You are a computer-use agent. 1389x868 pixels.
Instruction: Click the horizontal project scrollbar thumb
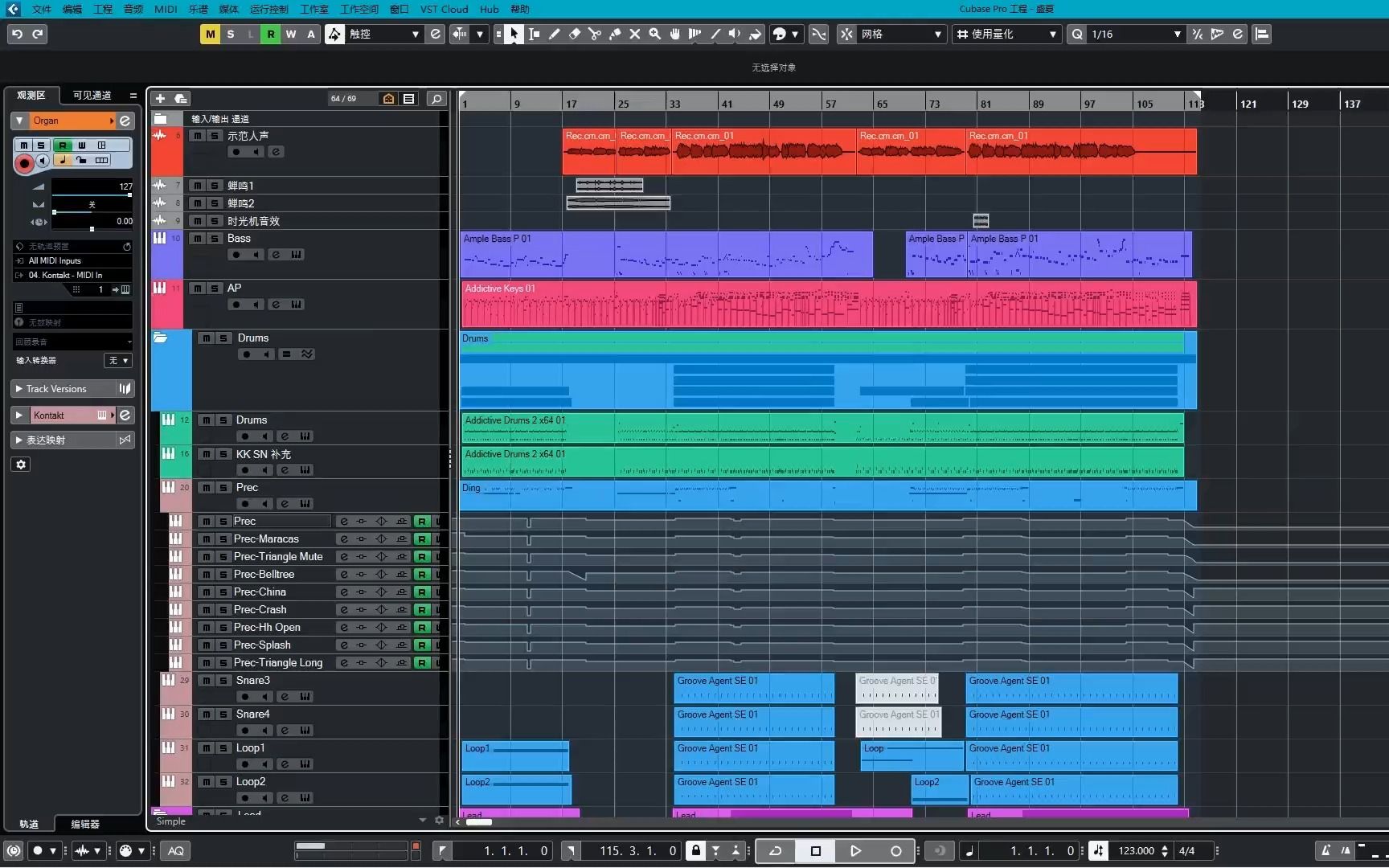[x=479, y=821]
